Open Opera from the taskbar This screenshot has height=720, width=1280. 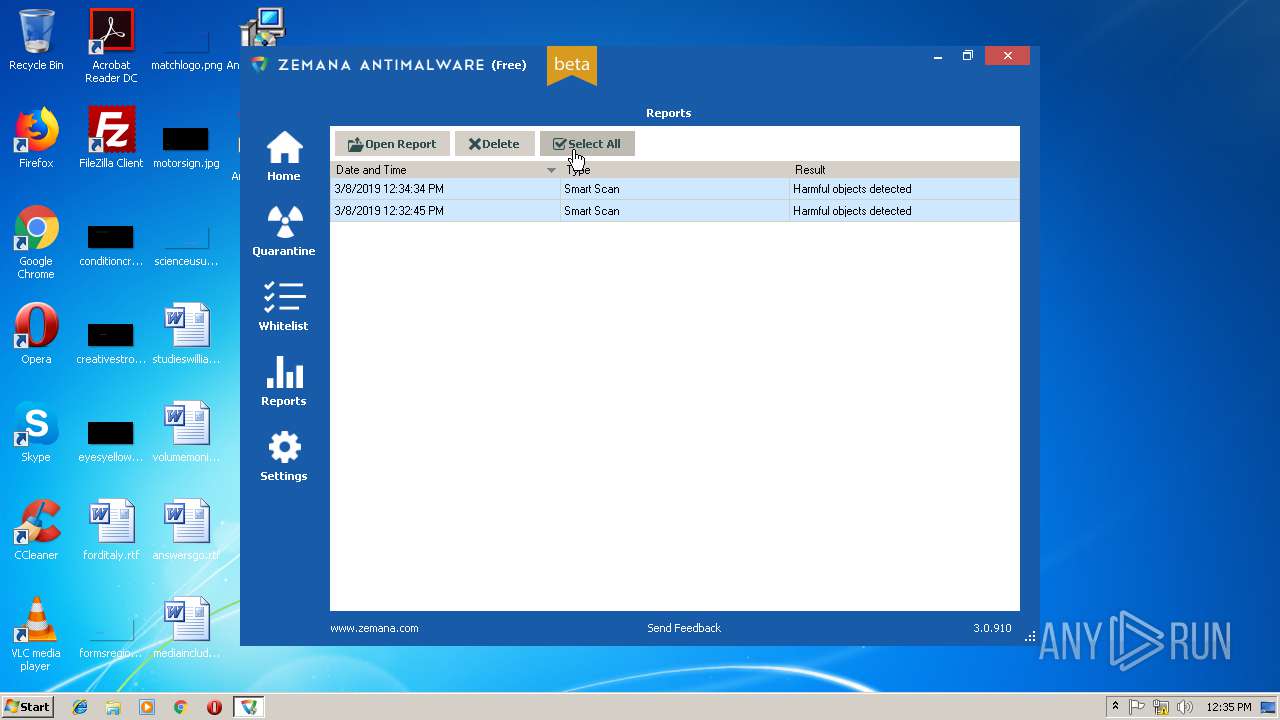click(214, 707)
